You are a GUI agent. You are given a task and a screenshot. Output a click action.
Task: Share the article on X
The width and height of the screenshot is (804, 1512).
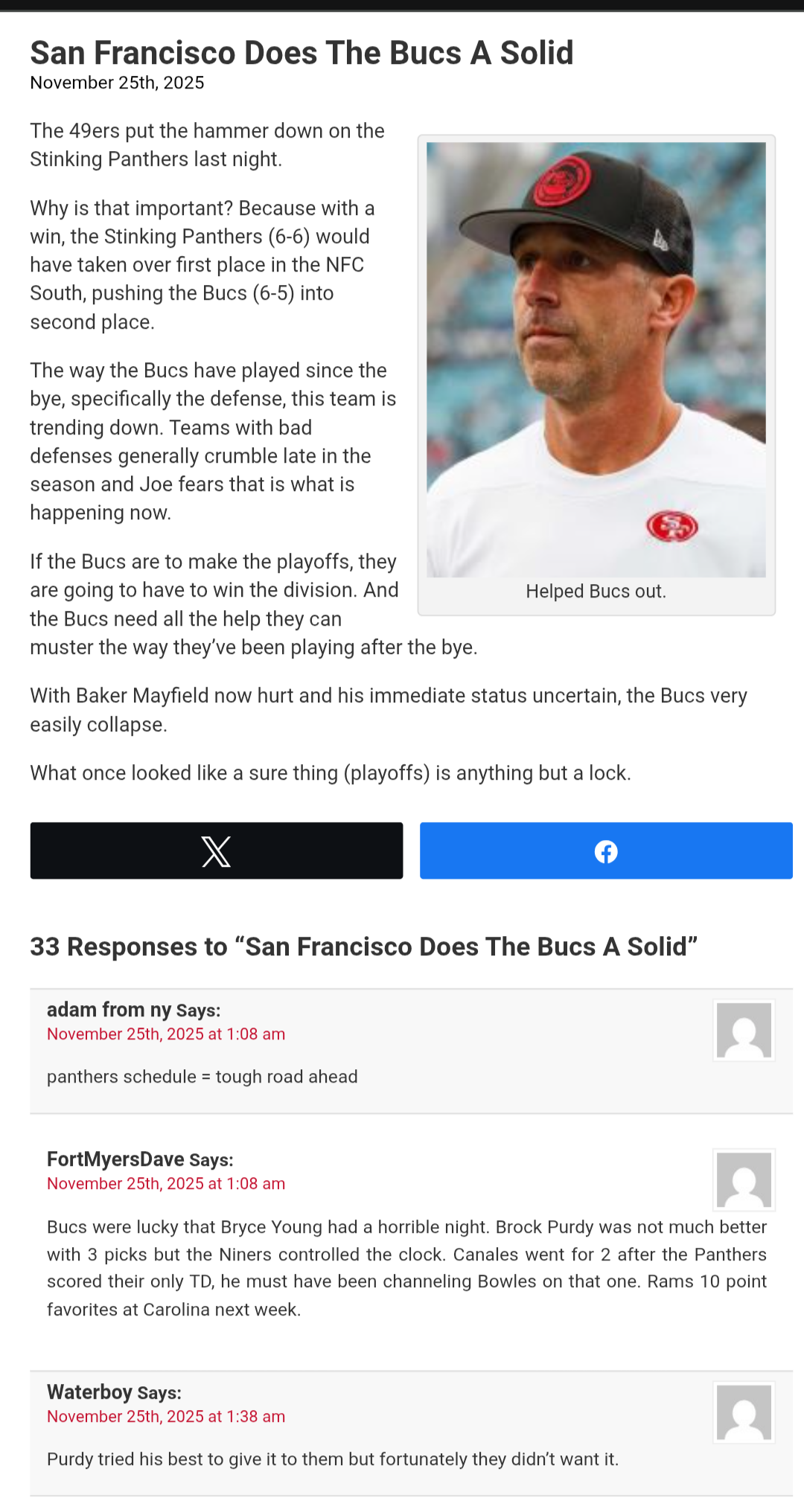click(x=216, y=850)
